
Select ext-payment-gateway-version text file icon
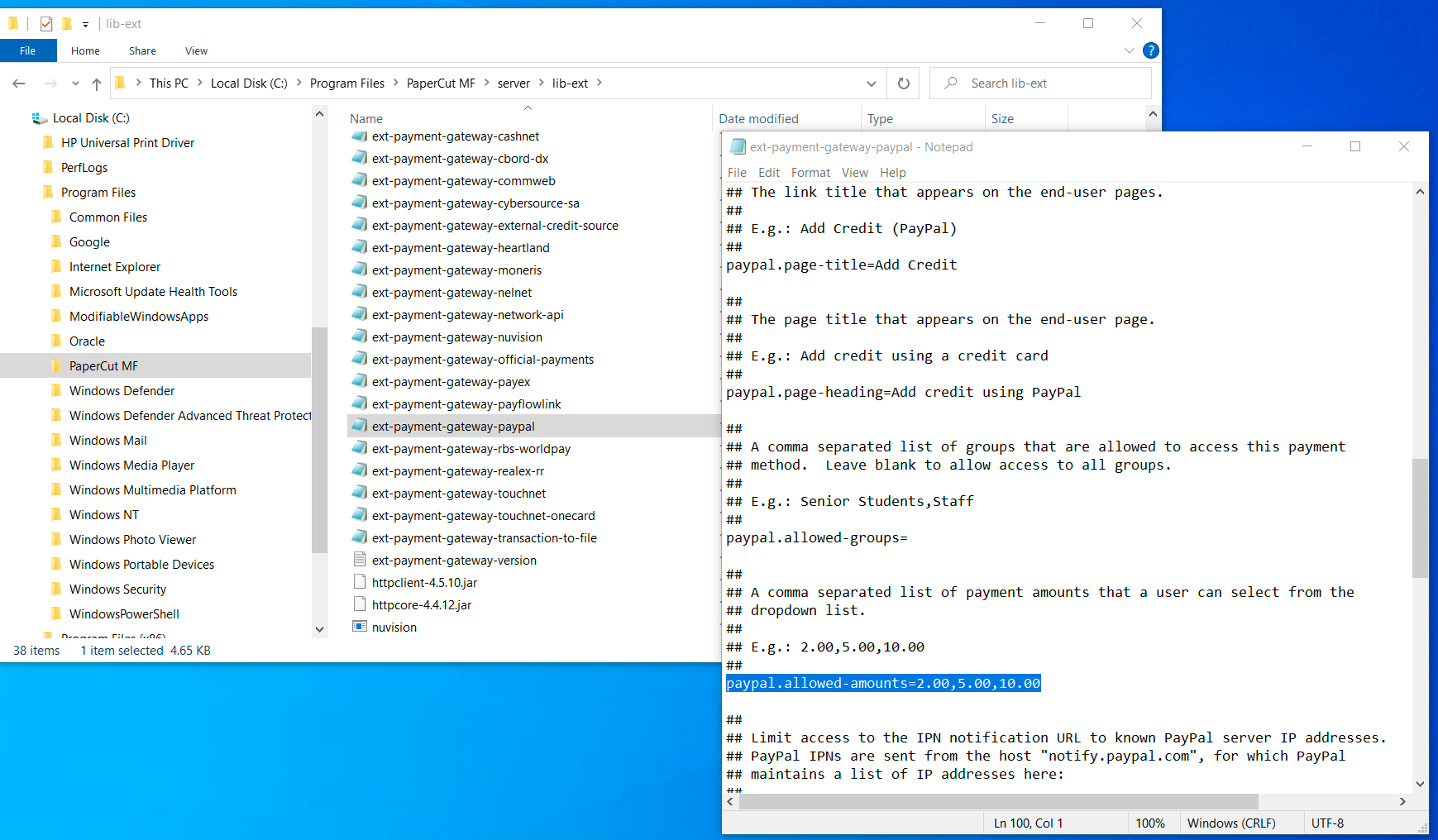pyautogui.click(x=359, y=561)
